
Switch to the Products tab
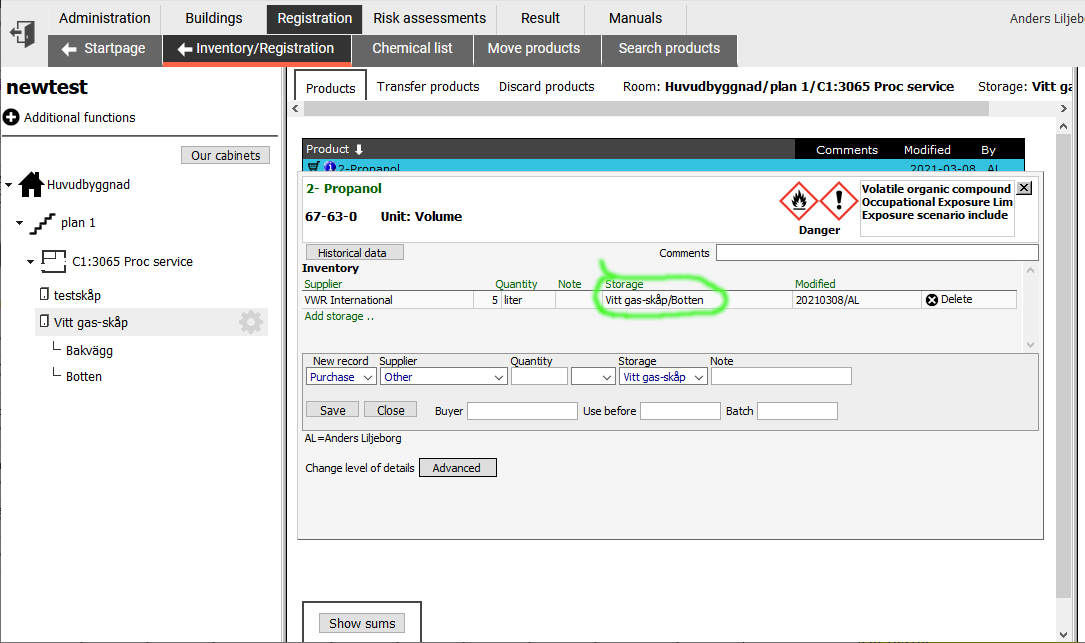click(331, 87)
